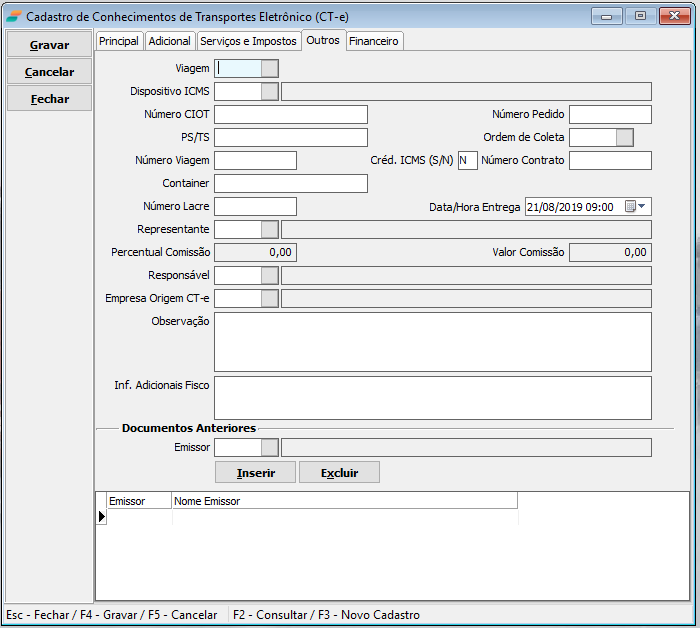This screenshot has width=700, height=628.
Task: Open the Empresa Origem CT-e lookup
Action: coord(269,299)
